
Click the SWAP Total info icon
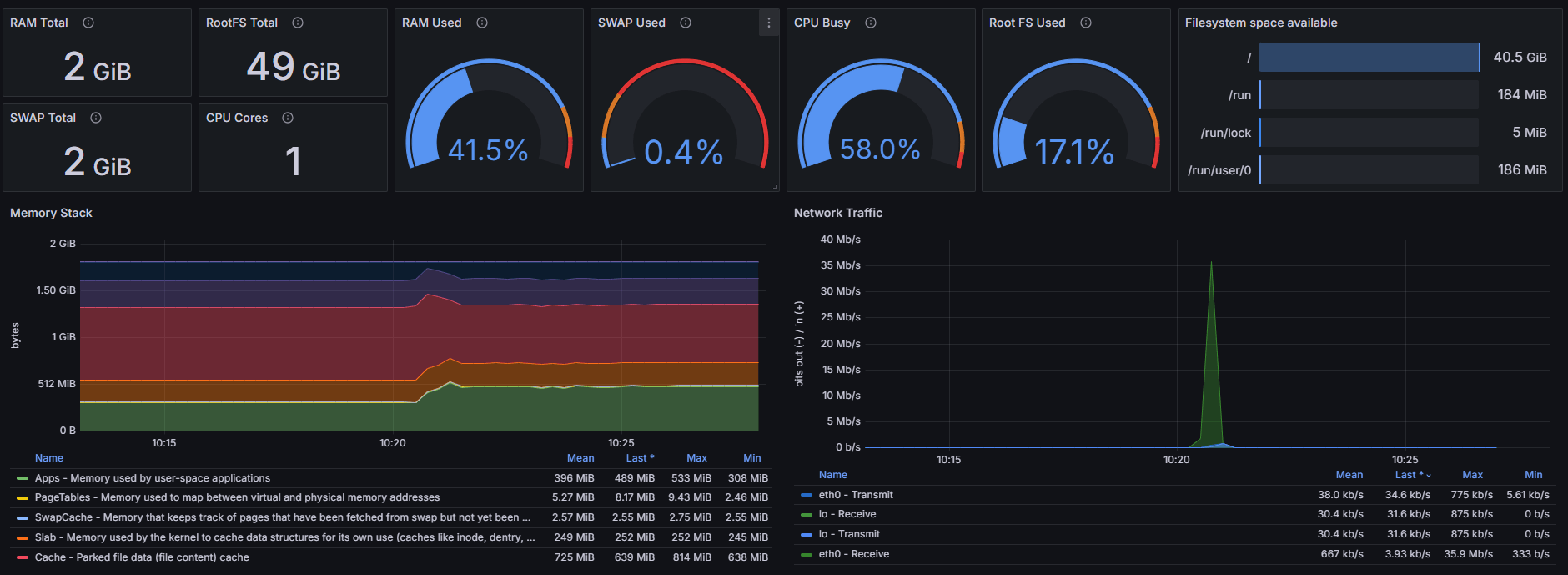(96, 118)
